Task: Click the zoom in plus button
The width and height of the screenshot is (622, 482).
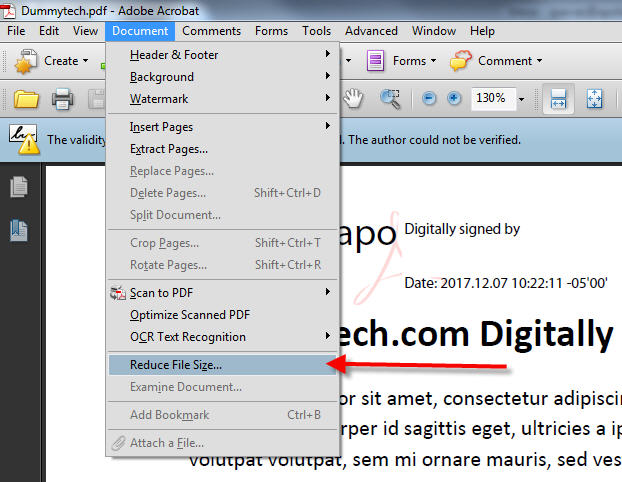Action: click(x=454, y=98)
